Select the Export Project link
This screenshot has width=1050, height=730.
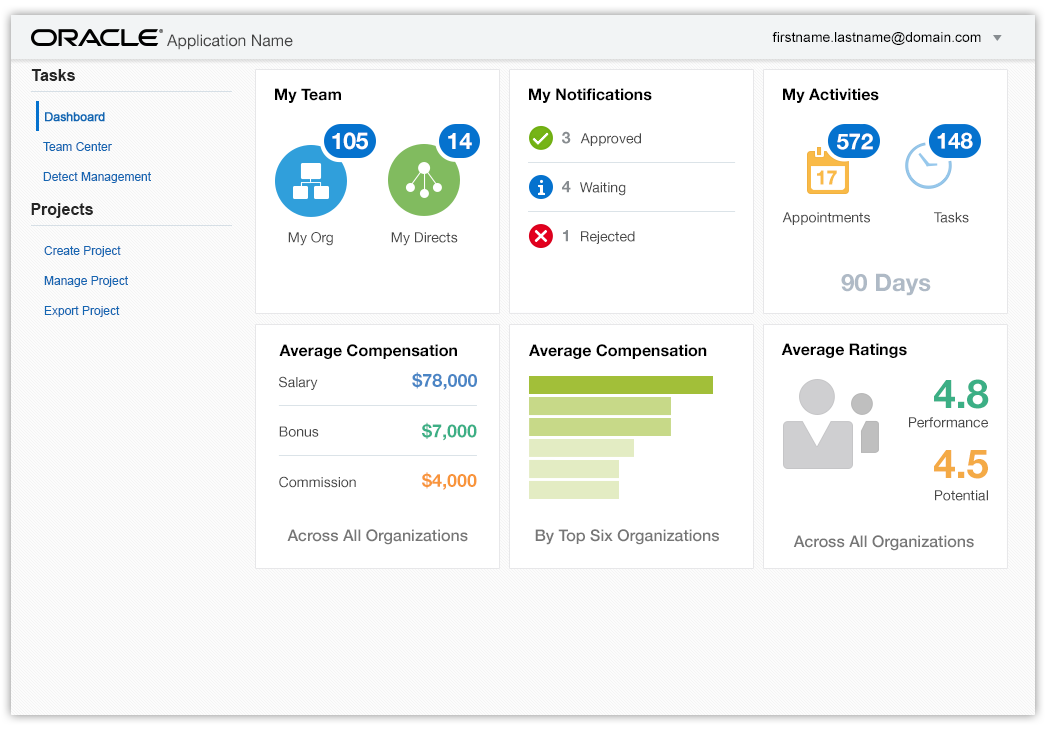pos(82,311)
